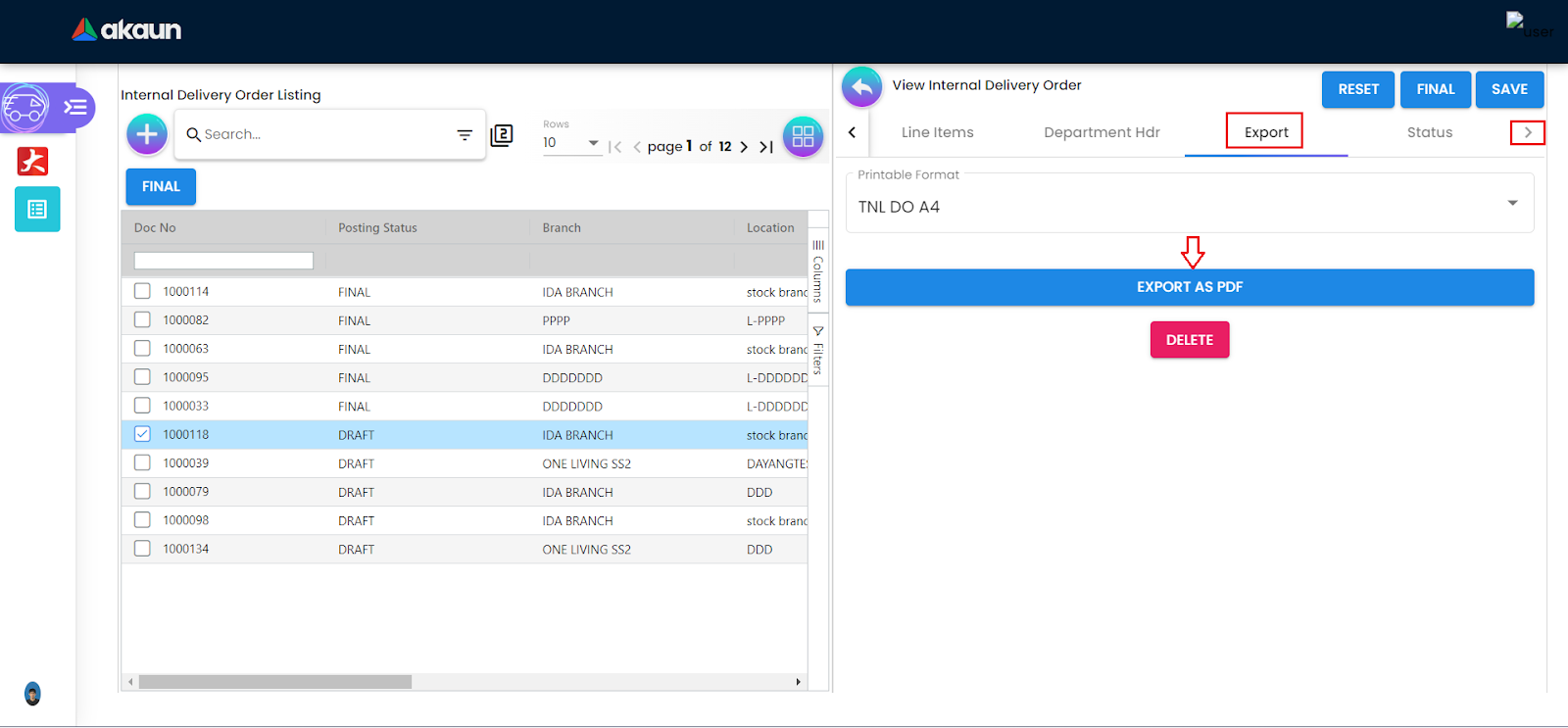
Task: Uncheck the selected row 1000118
Action: click(143, 434)
